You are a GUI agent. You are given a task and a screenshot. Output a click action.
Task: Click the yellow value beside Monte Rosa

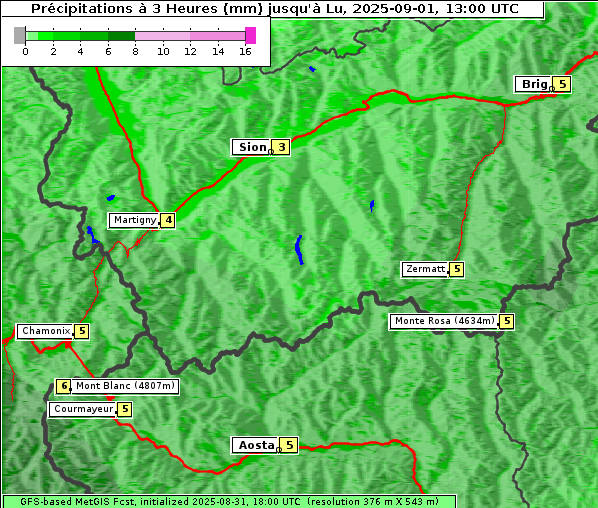507,321
